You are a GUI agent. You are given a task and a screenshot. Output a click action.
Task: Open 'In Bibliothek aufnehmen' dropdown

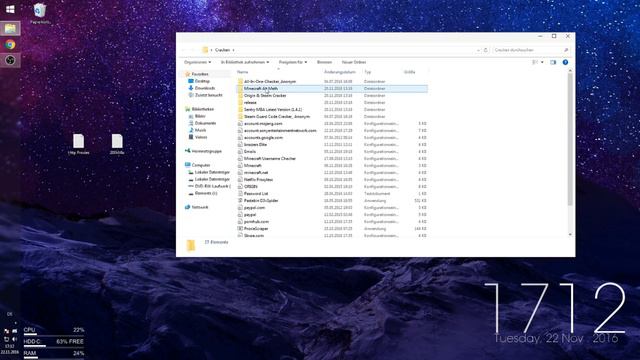tap(245, 62)
